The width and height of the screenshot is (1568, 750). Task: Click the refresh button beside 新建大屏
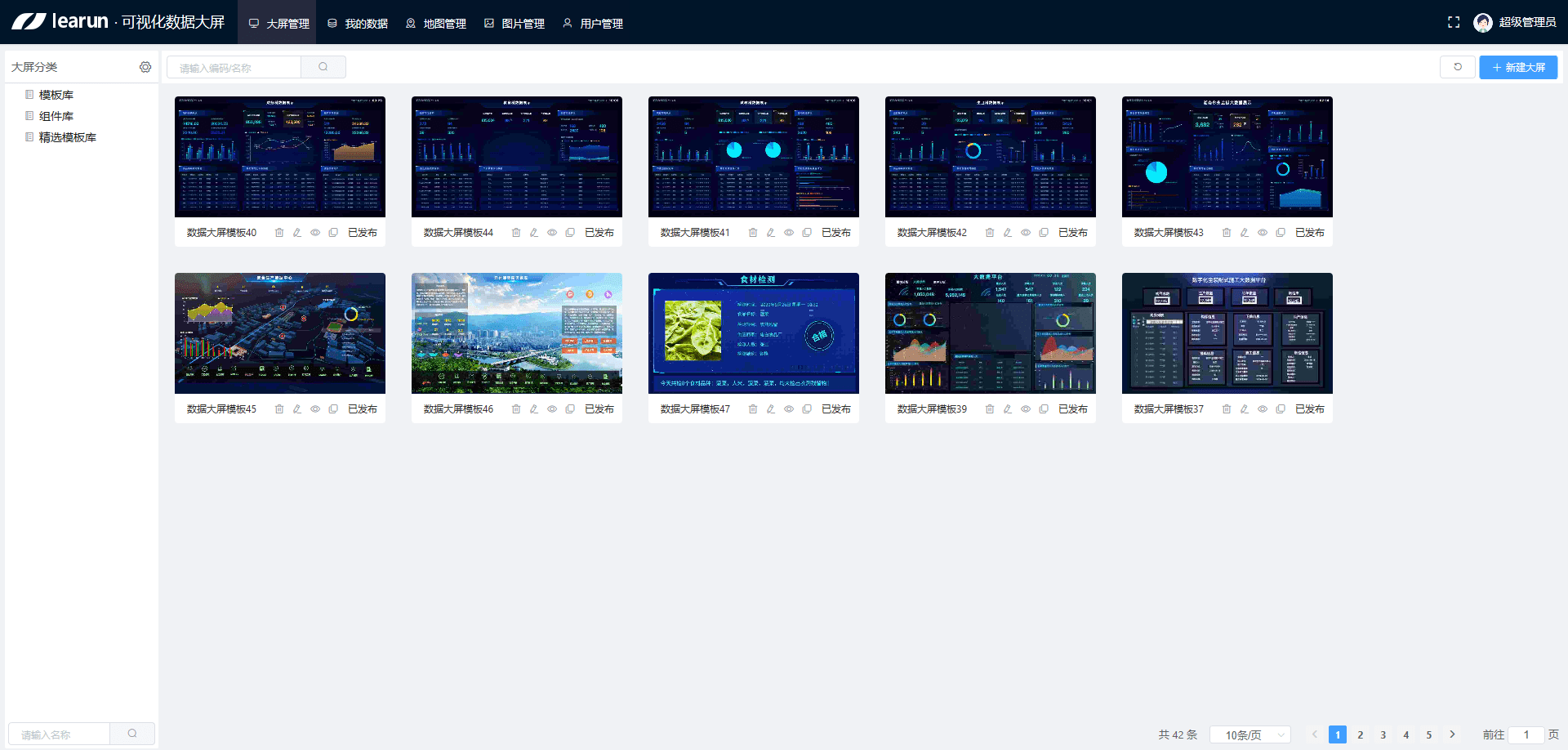point(1457,67)
